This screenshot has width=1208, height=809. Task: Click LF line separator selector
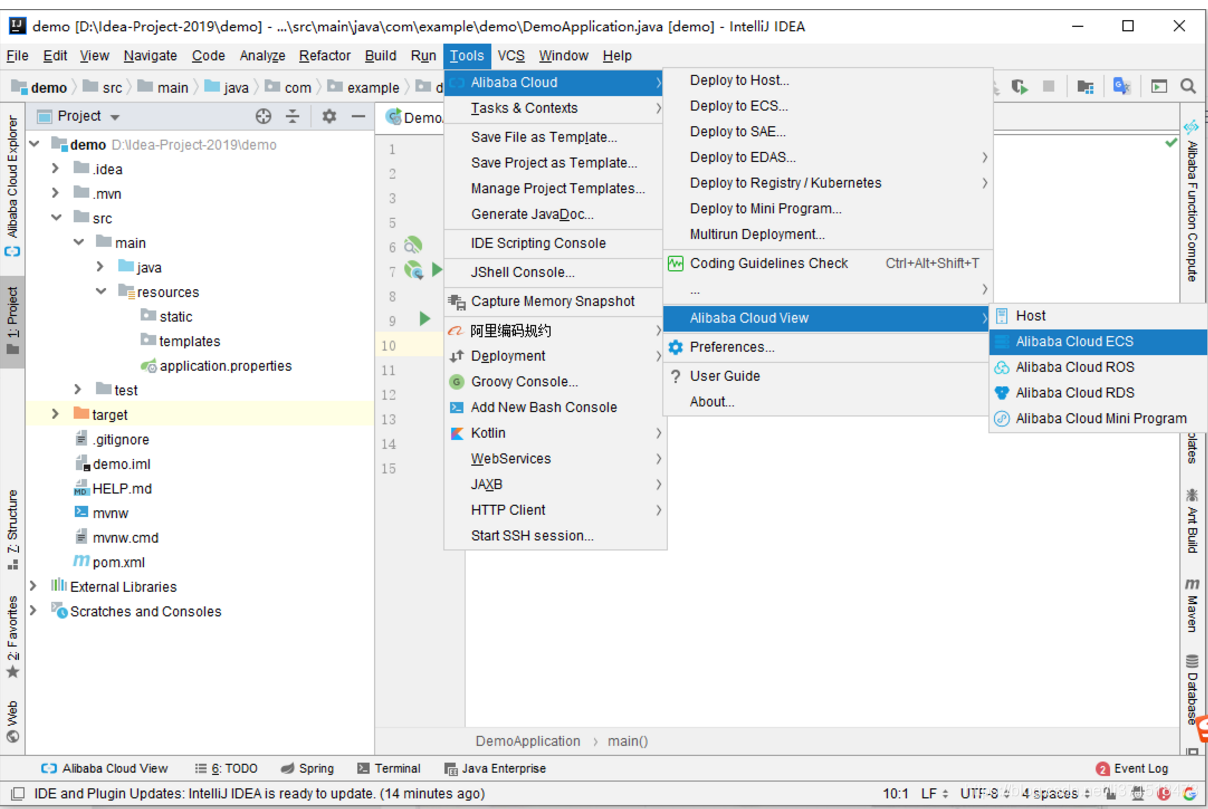934,794
